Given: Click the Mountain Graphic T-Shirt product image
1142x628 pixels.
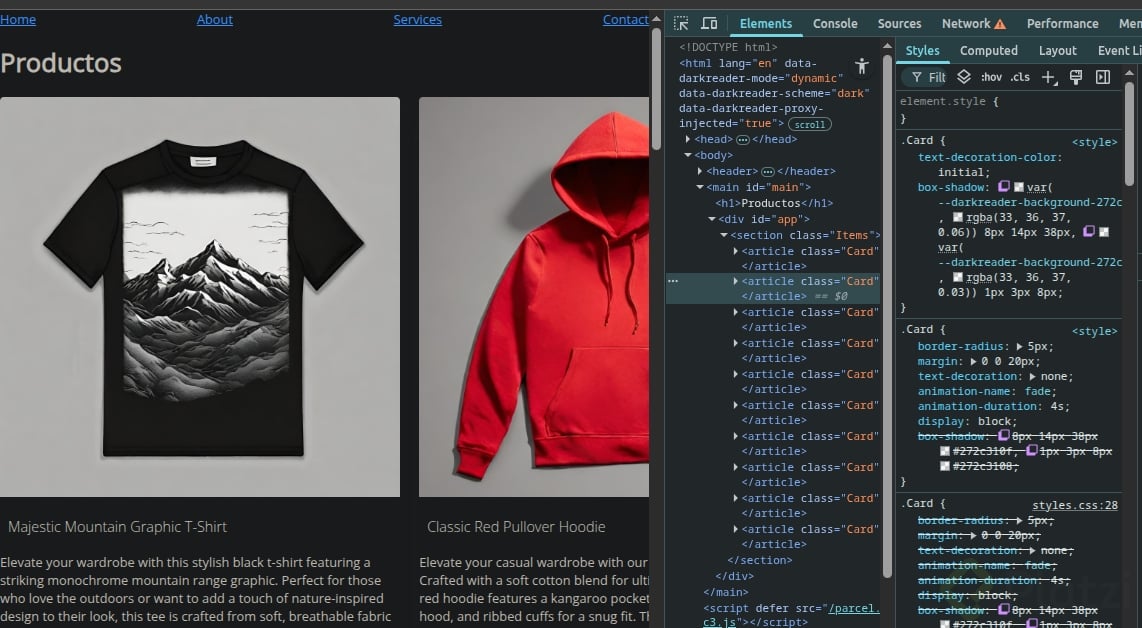Looking at the screenshot, I should click(x=200, y=297).
